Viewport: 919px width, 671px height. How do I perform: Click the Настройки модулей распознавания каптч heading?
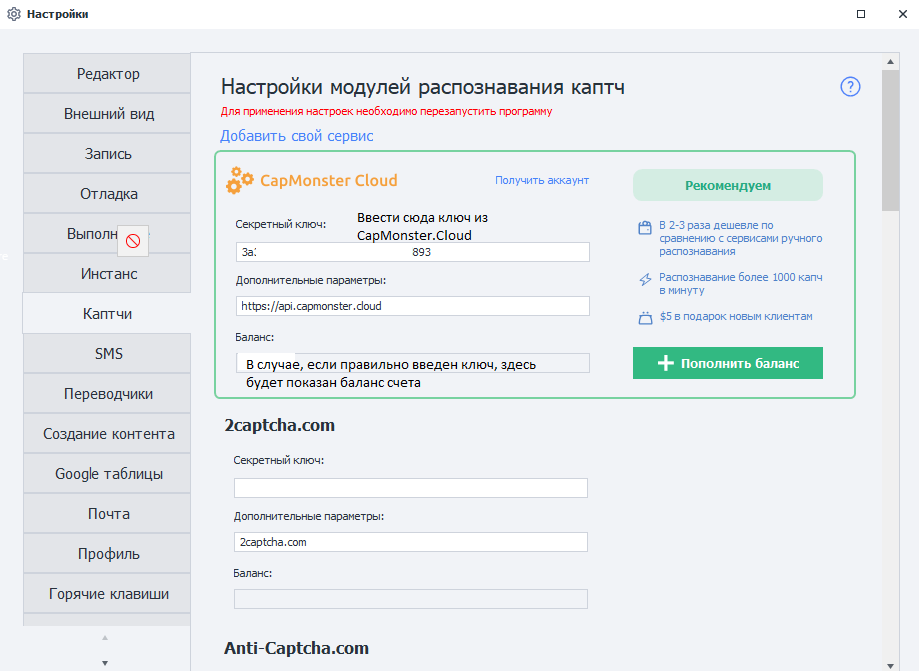click(x=423, y=87)
